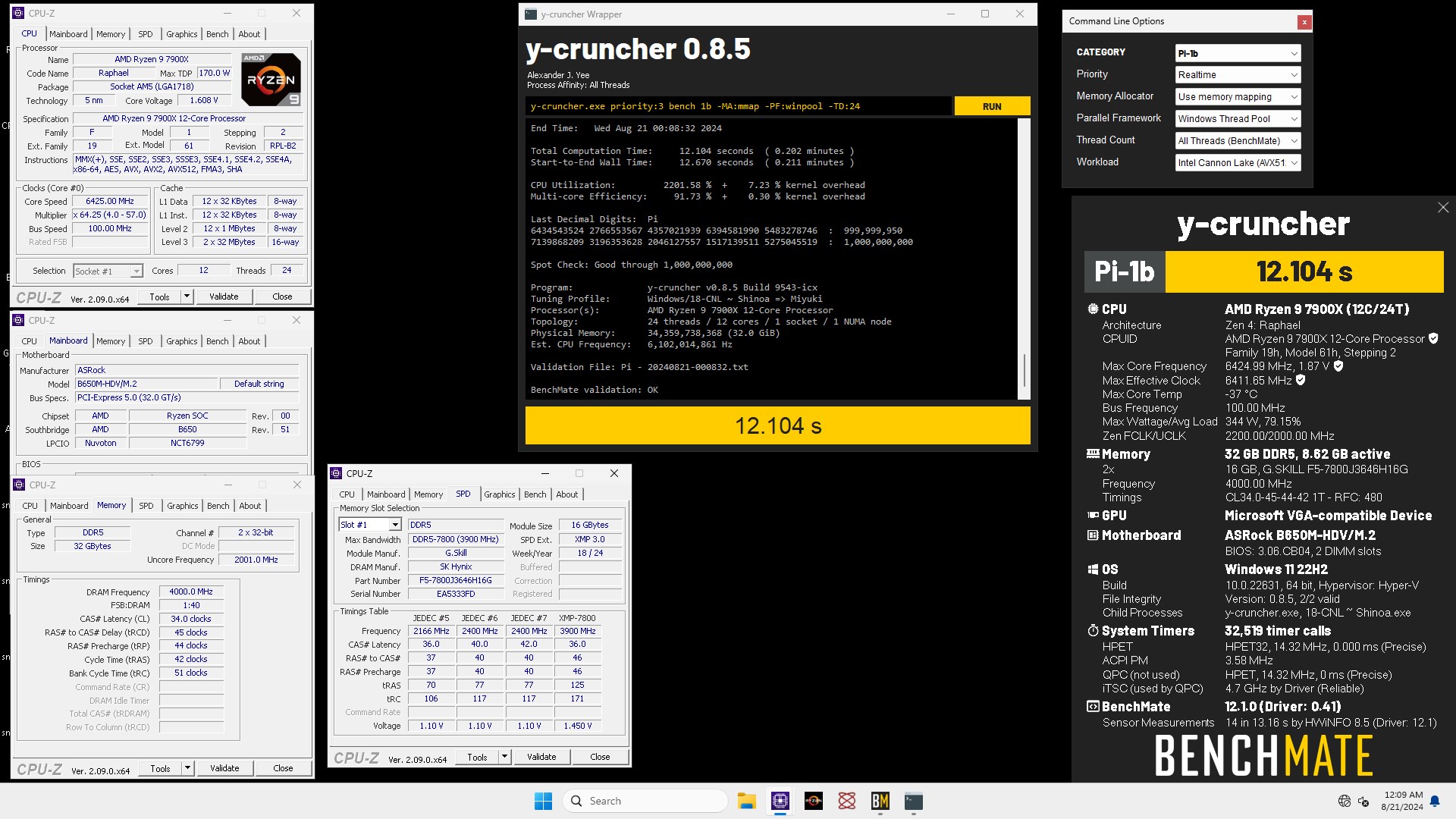This screenshot has height=819, width=1456.
Task: Switch to Bench tab in top CPU-Z window
Action: 217,34
